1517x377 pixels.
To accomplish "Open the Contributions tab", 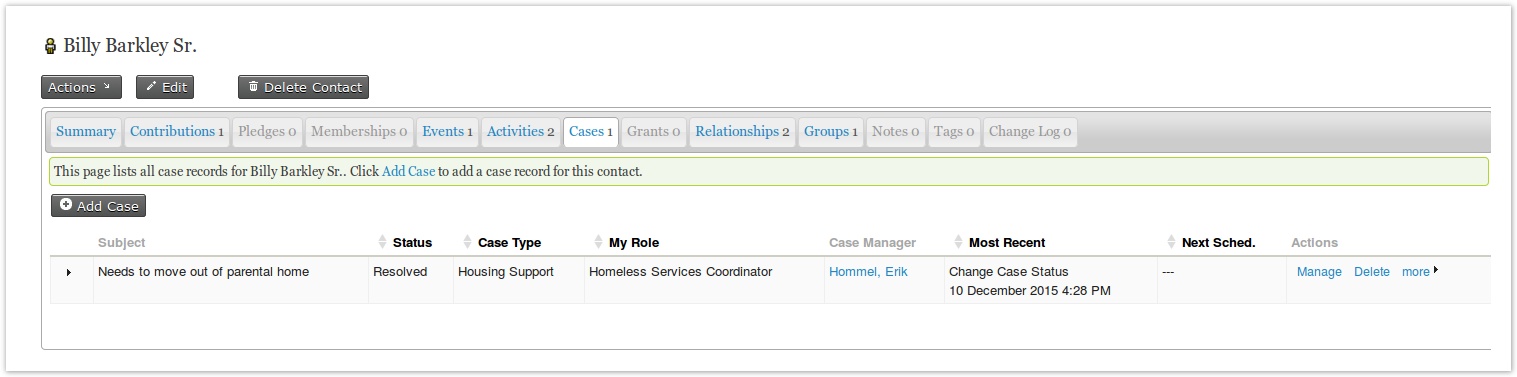I will click(177, 131).
